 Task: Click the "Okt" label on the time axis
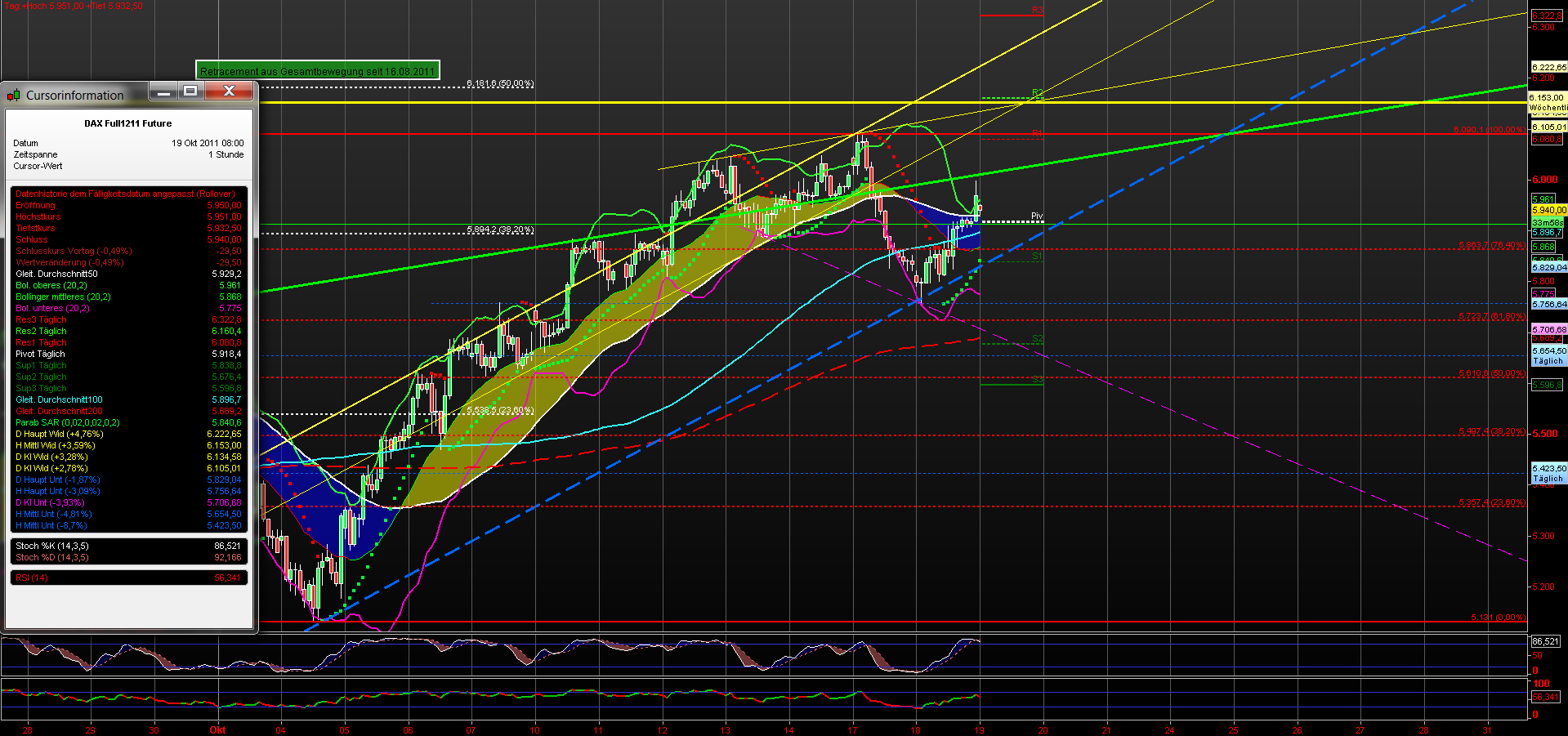217,730
